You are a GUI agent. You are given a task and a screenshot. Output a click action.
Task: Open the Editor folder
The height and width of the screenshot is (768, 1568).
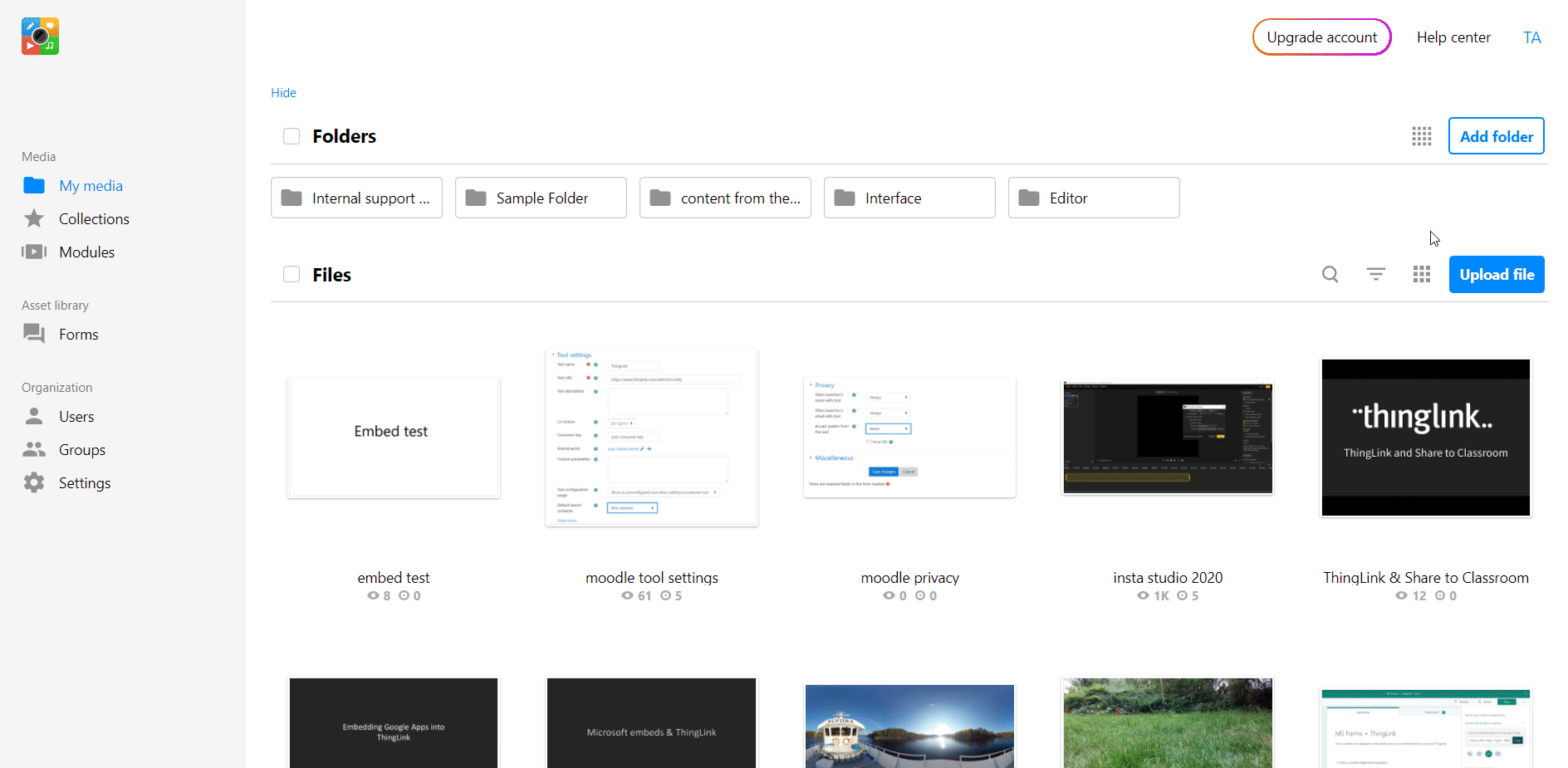(1094, 198)
